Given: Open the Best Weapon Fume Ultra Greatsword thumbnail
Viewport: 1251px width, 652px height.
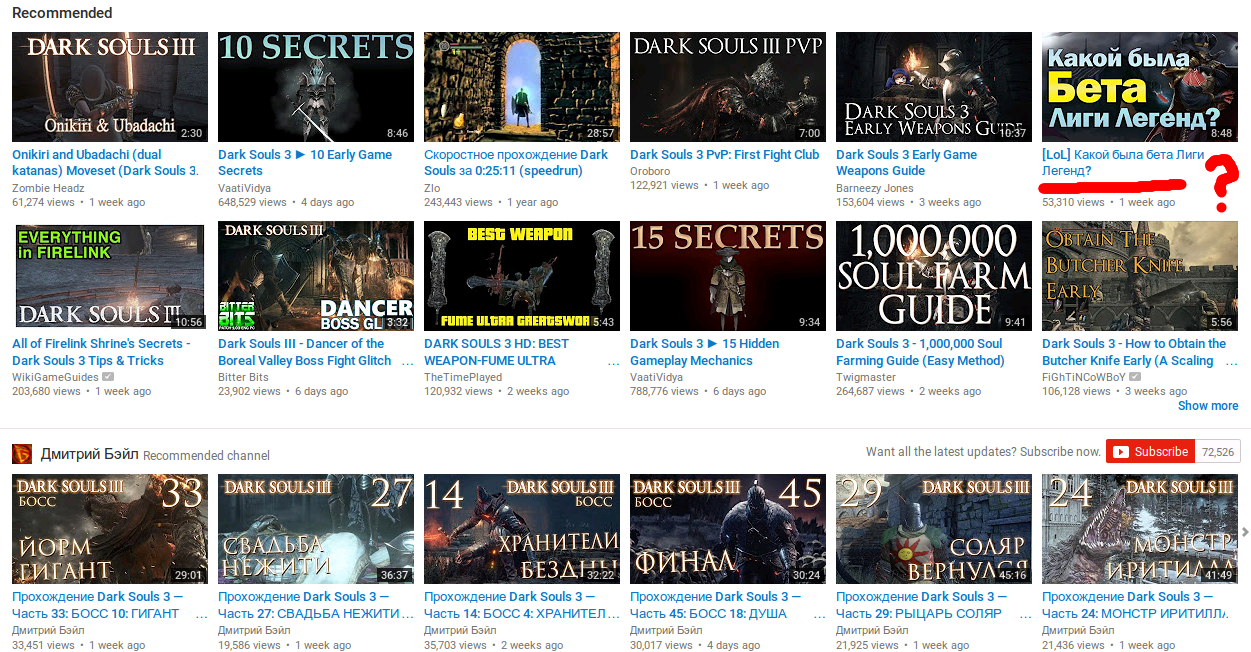Looking at the screenshot, I should click(x=521, y=276).
